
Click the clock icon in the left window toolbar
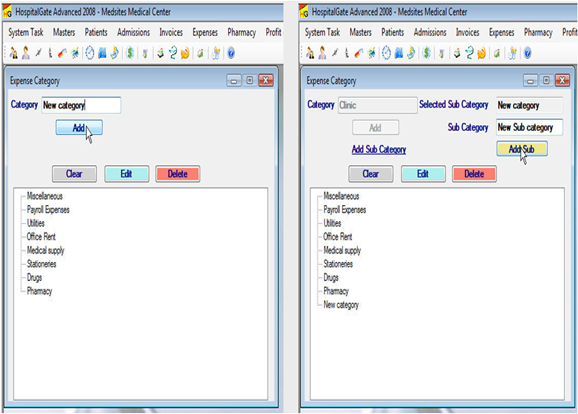90,53
